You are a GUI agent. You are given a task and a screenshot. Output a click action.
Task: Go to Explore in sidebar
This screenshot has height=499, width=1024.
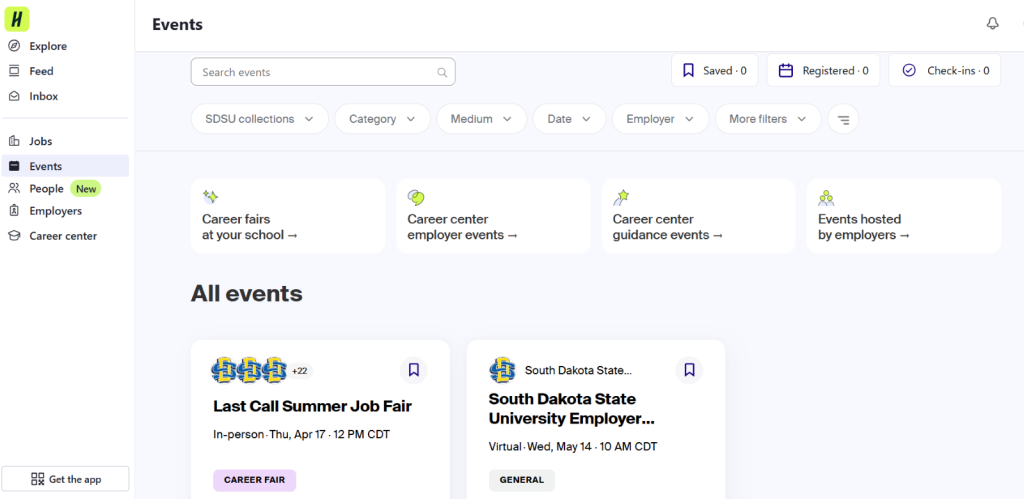tap(48, 46)
